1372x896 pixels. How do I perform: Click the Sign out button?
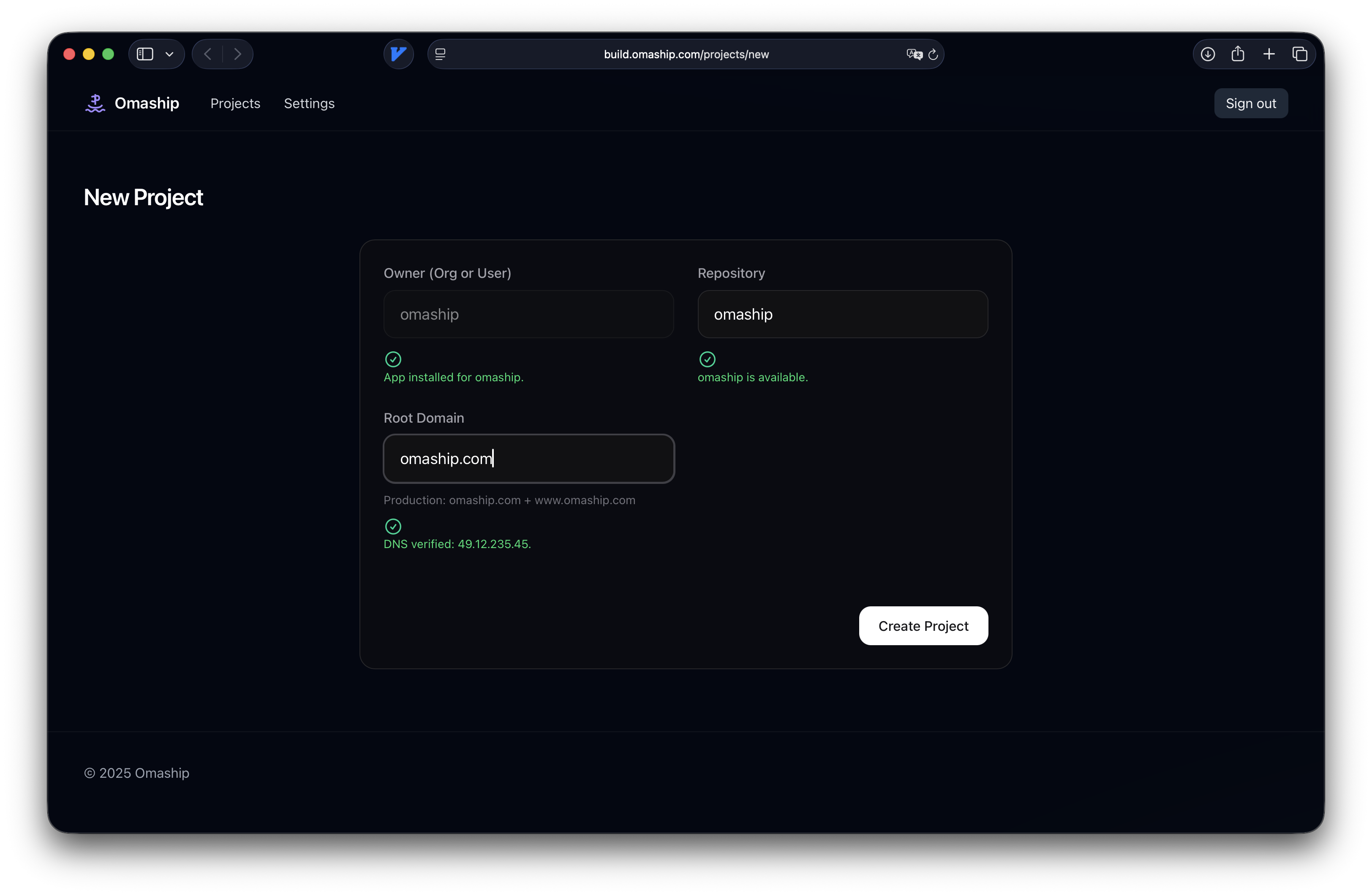coord(1251,103)
